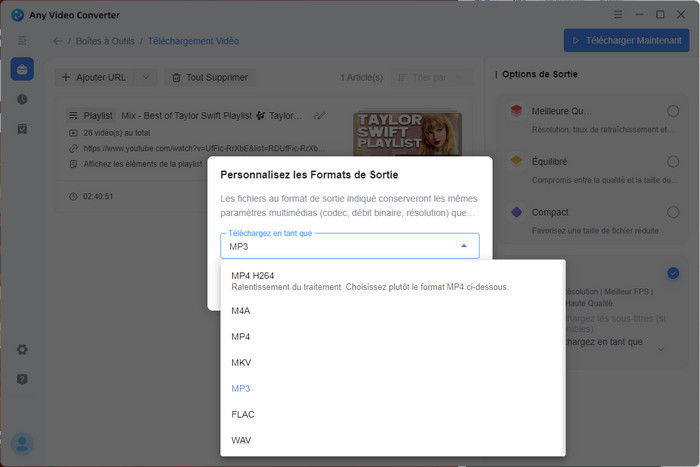Edit playlist title with pencil icon

pyautogui.click(x=319, y=116)
